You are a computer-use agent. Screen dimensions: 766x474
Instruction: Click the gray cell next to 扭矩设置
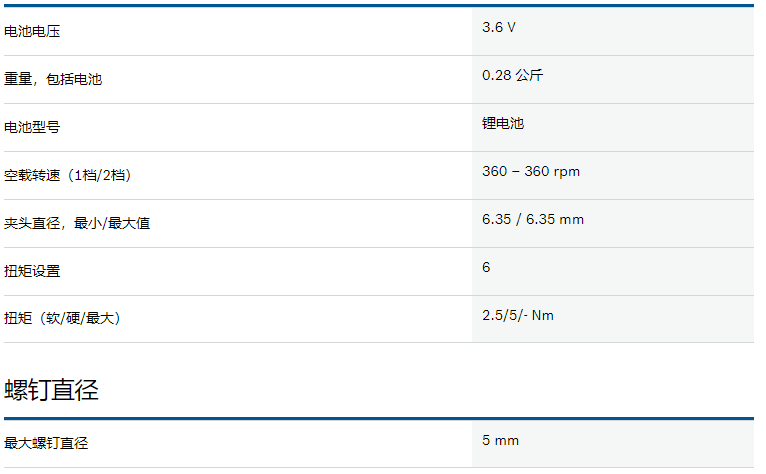click(x=613, y=272)
